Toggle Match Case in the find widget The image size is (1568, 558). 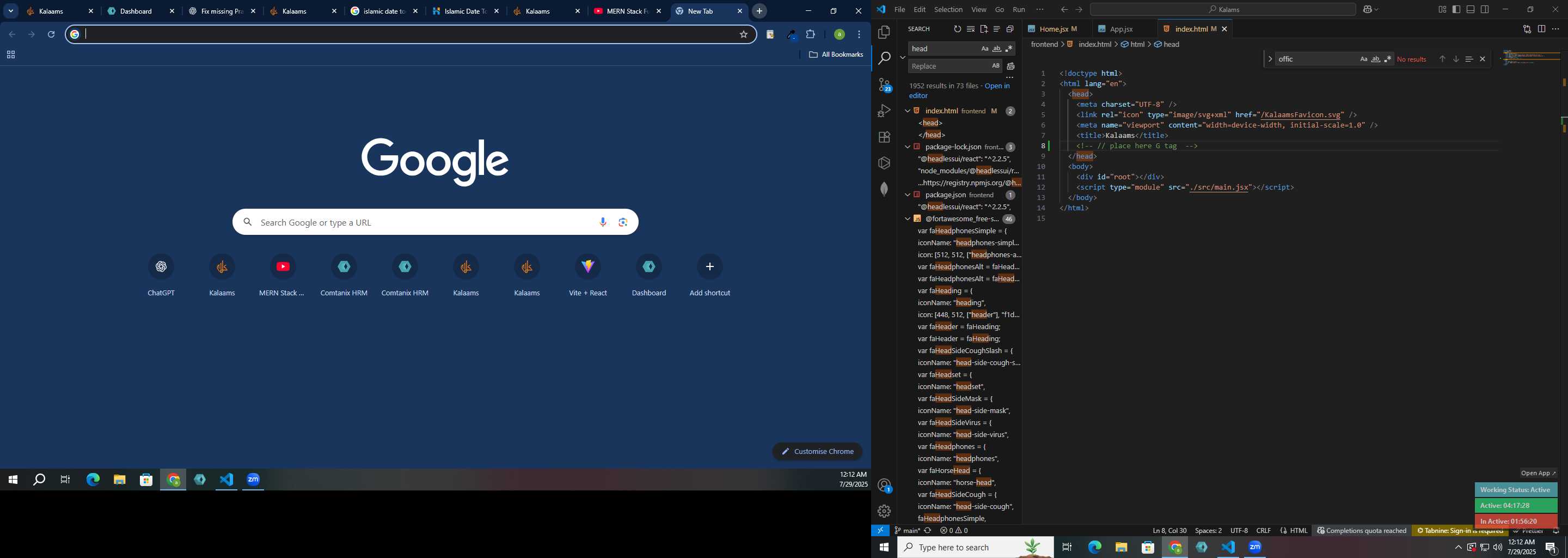1363,59
